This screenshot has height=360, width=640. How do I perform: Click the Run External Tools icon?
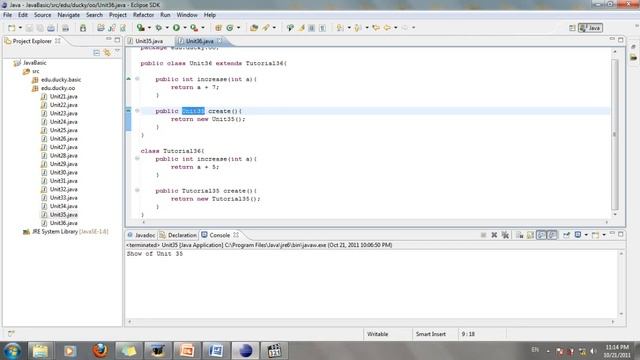click(x=194, y=28)
